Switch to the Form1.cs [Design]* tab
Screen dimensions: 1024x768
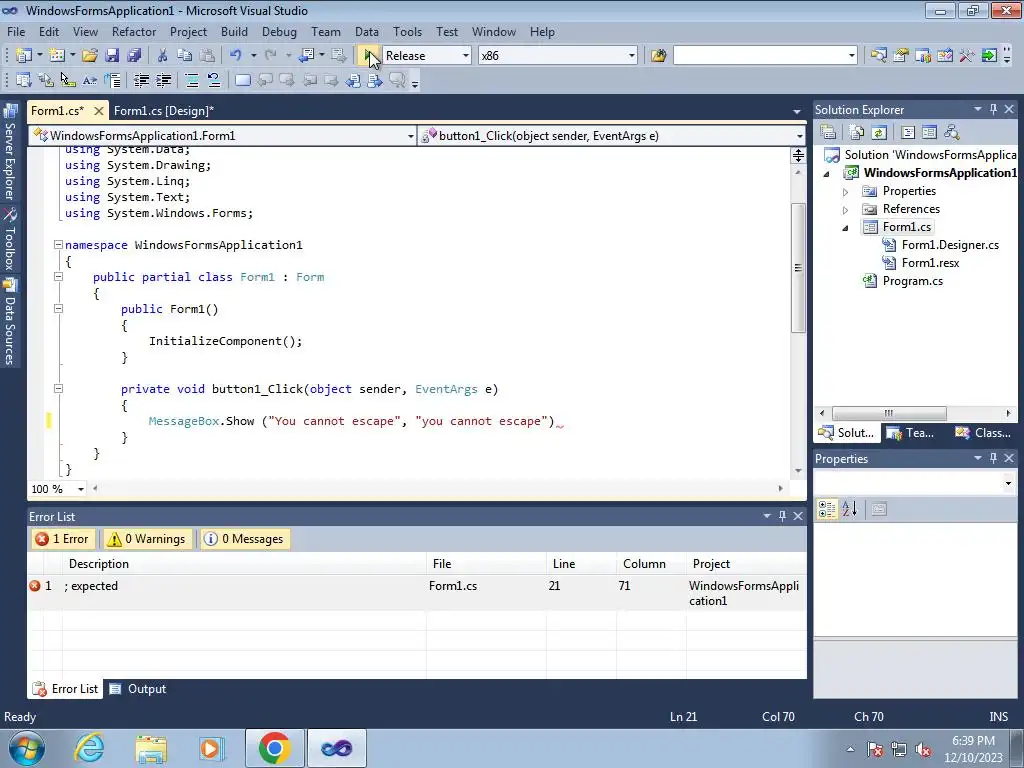tap(163, 110)
